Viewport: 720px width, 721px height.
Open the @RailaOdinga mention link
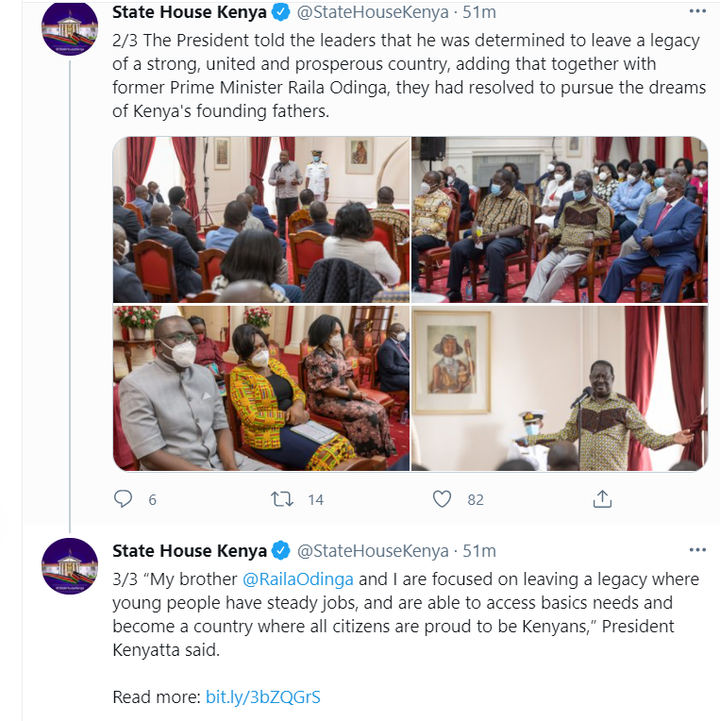297,579
